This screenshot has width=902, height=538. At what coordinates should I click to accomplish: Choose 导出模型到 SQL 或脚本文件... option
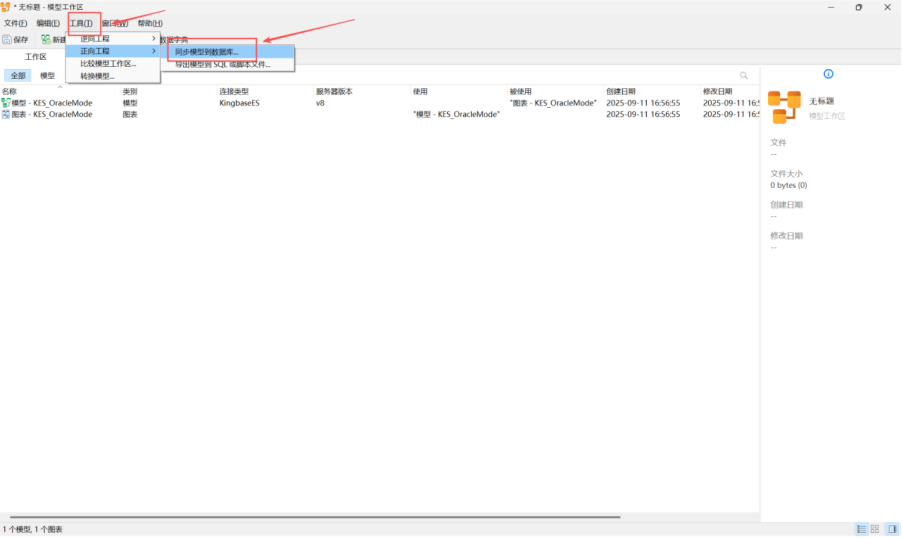click(222, 64)
